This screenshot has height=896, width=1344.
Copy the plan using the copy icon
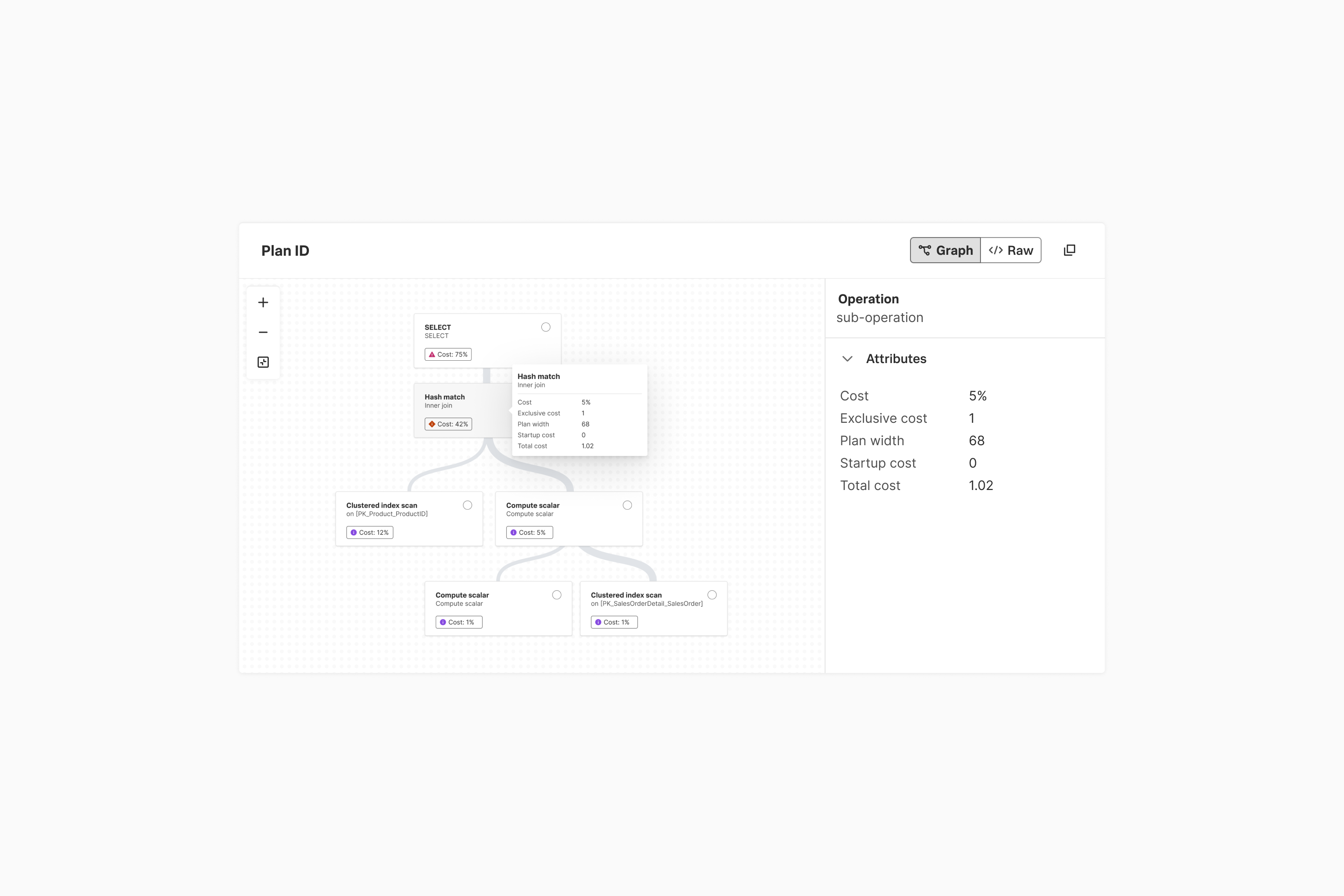click(x=1069, y=250)
